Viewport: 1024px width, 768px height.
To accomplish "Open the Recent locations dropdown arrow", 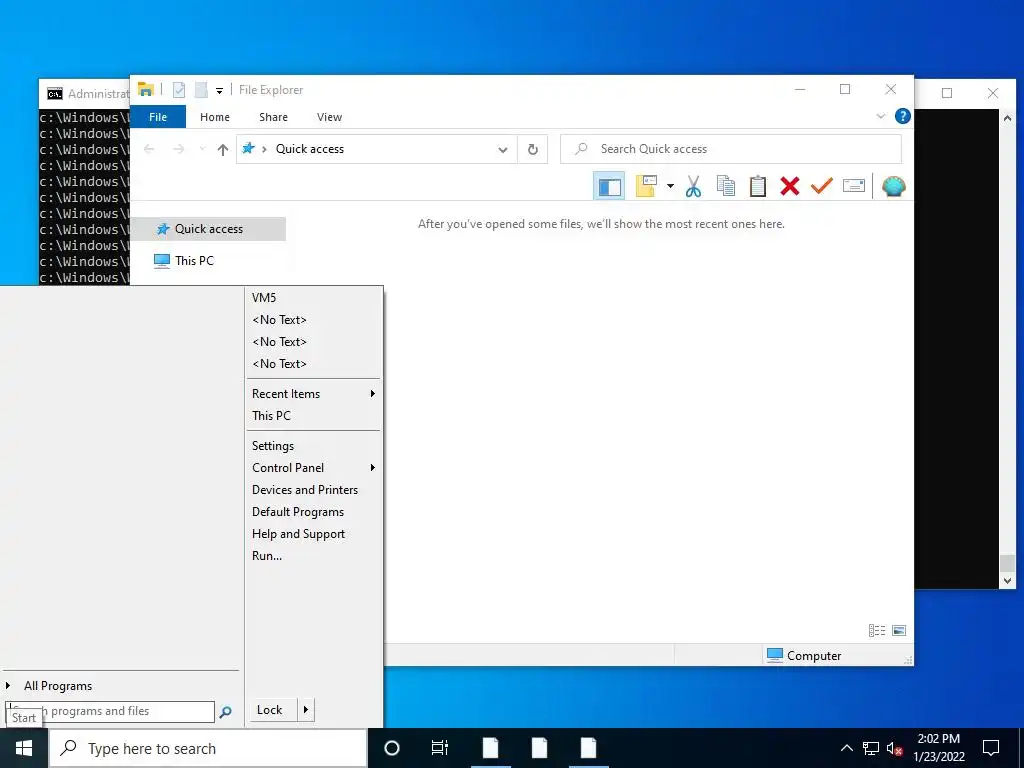I will [202, 149].
